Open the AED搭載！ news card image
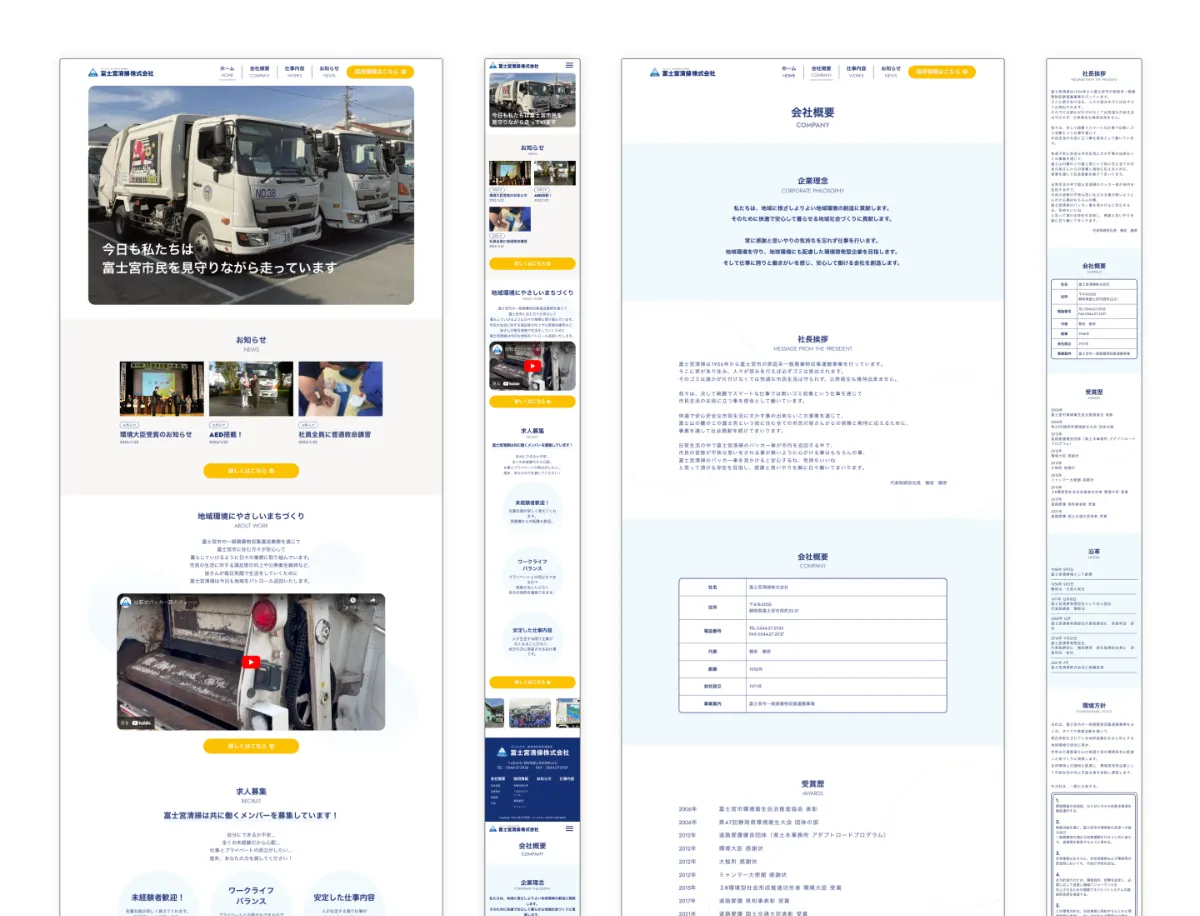This screenshot has height=916, width=1200. pos(251,389)
